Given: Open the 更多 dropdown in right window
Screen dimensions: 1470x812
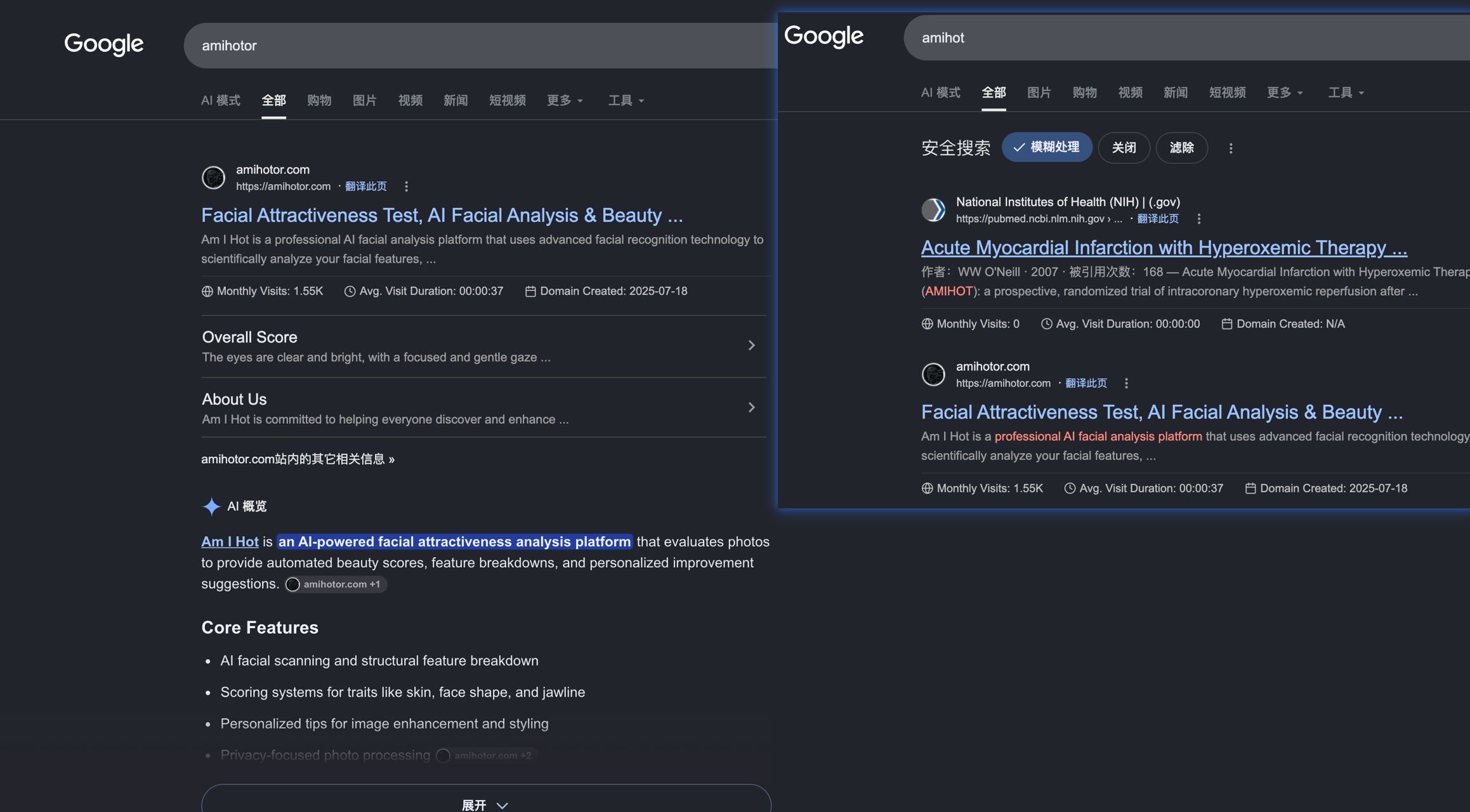Looking at the screenshot, I should [x=1285, y=93].
